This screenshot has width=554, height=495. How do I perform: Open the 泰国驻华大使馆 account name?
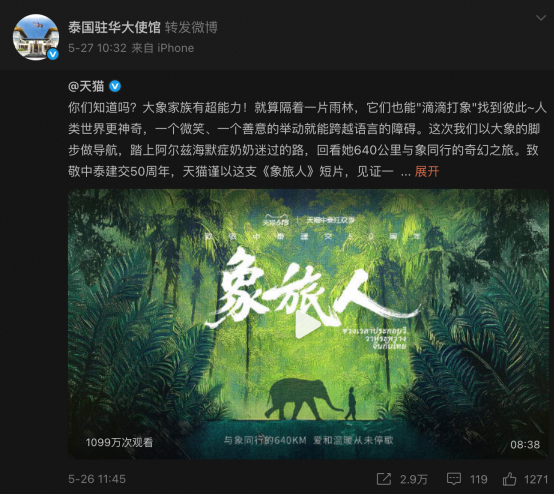pos(114,27)
